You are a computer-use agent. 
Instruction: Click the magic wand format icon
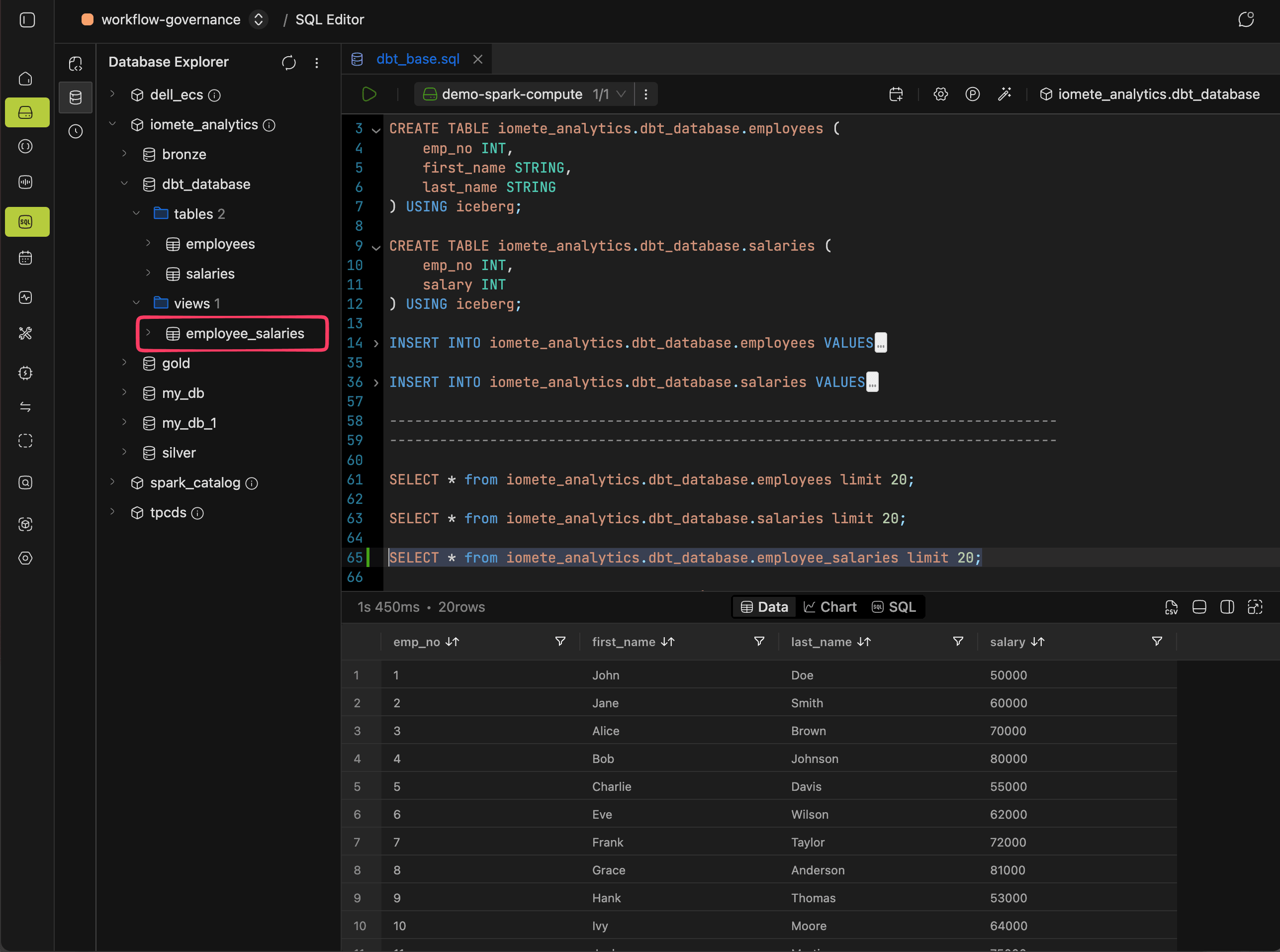click(x=1004, y=94)
